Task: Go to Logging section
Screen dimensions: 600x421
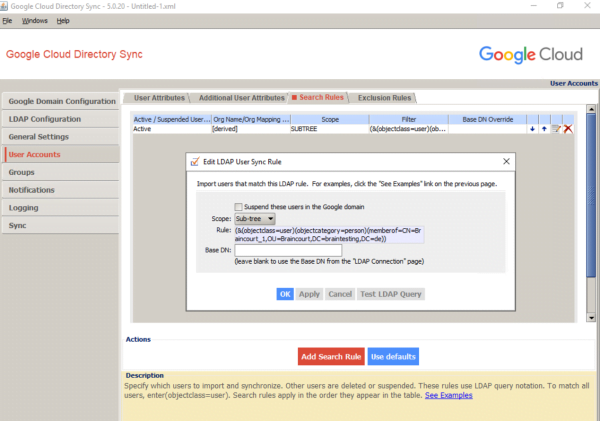Action: click(x=61, y=207)
